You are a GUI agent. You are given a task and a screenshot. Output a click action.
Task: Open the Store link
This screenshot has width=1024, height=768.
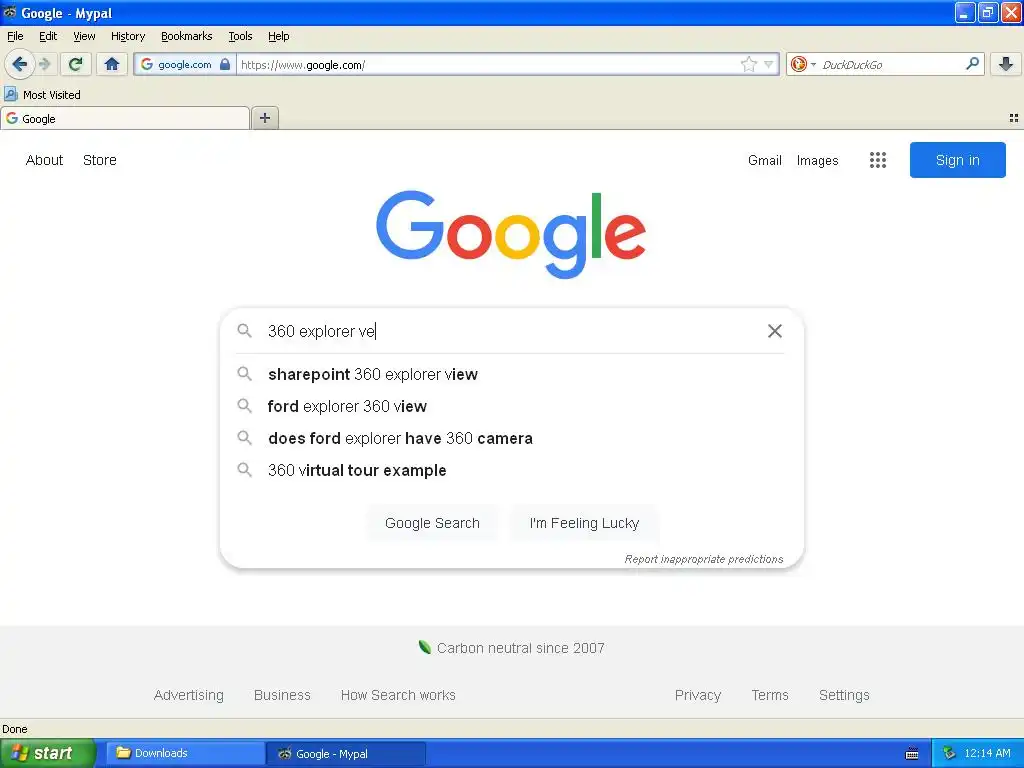(x=100, y=160)
